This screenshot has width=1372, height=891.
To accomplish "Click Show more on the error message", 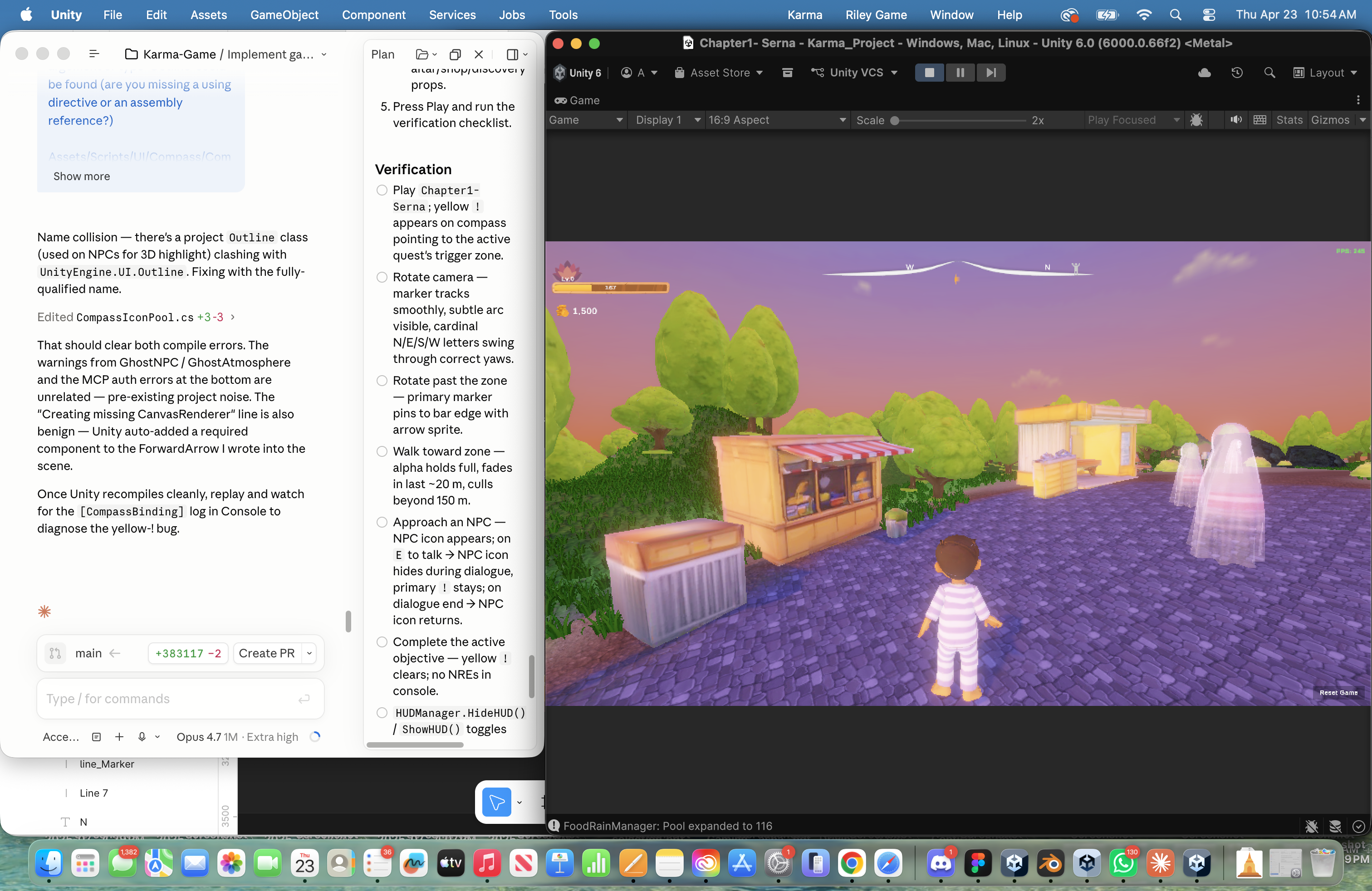I will pos(82,176).
